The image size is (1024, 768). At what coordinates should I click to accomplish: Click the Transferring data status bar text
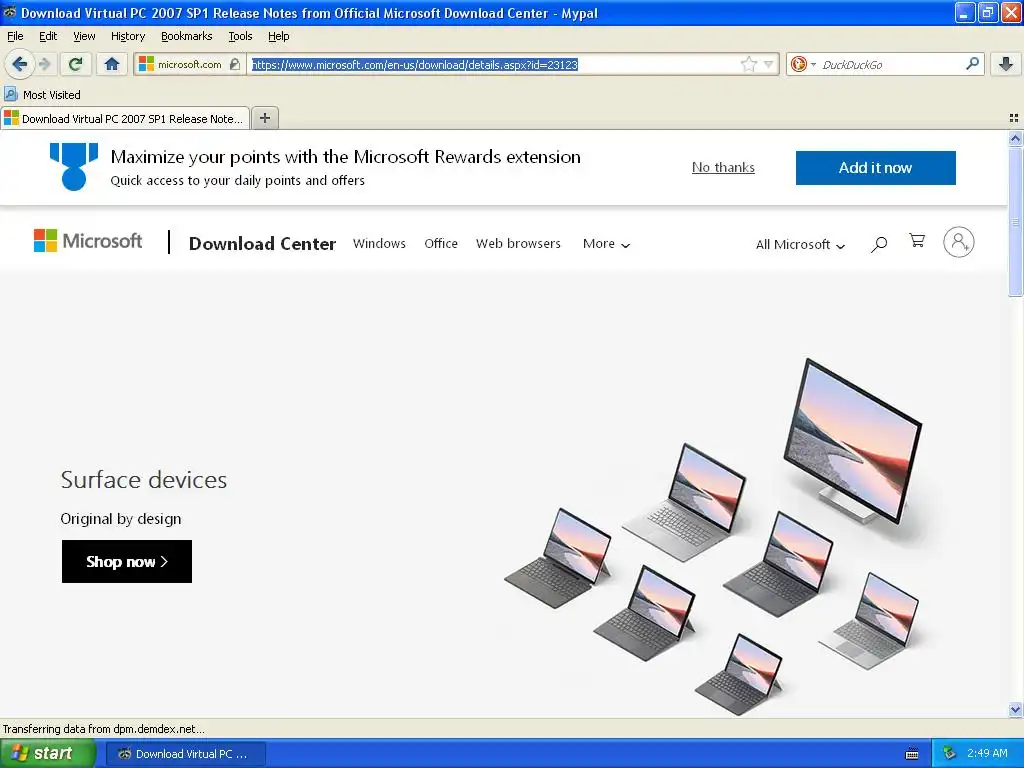pyautogui.click(x=103, y=729)
